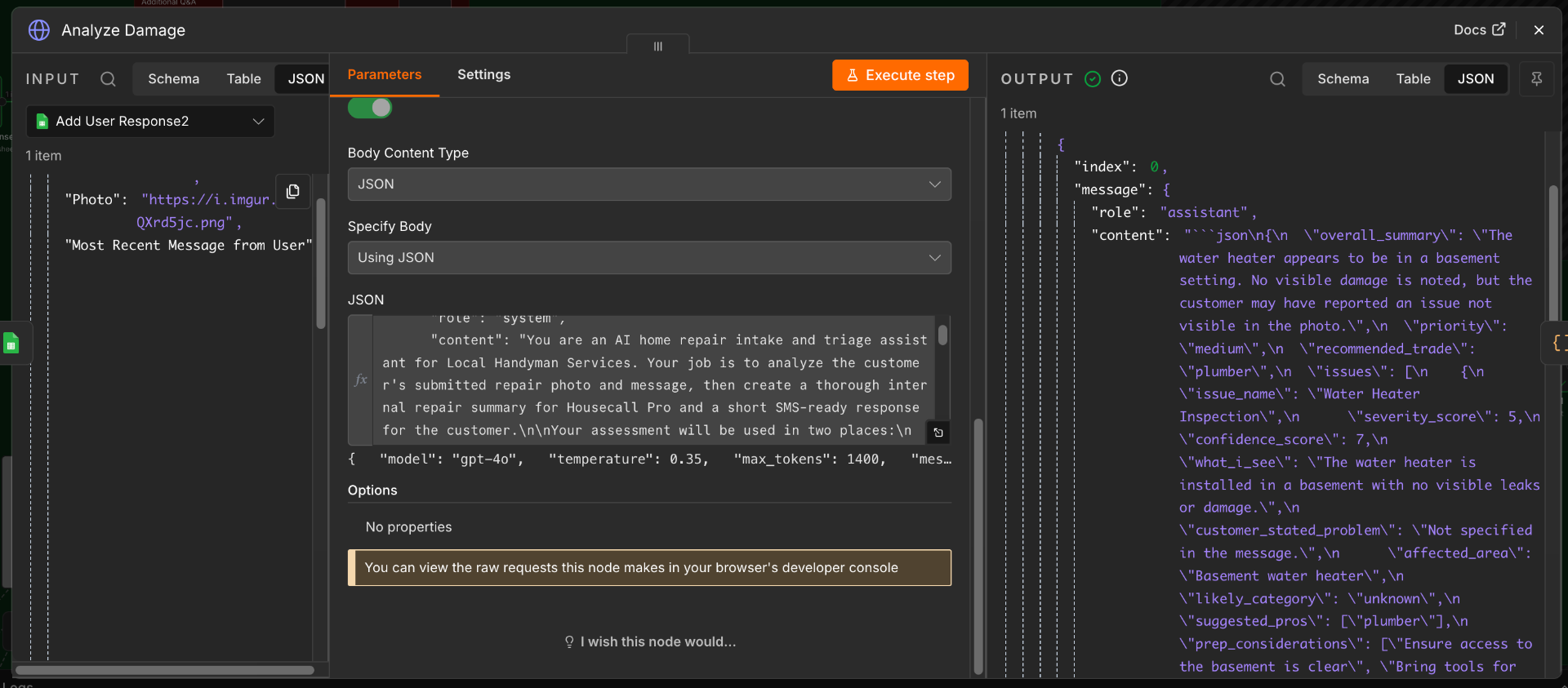
Task: Close the Analyze Damage node panel
Action: coord(1539,30)
